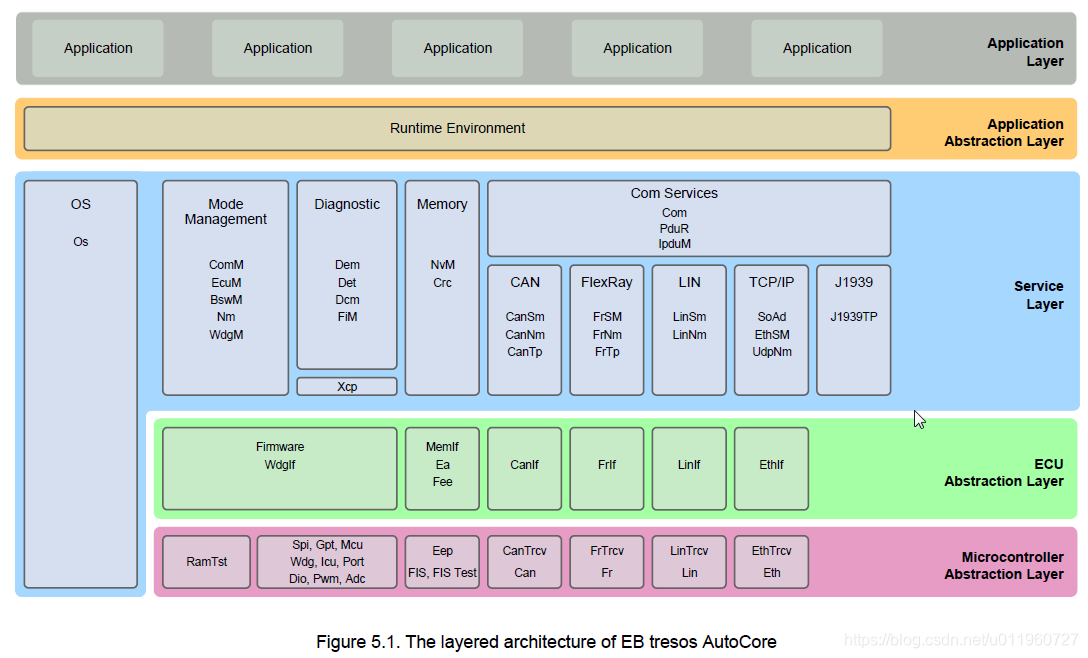The width and height of the screenshot is (1088, 658).
Task: Select the 'FIS, FIS Test' text
Action: 442,573
